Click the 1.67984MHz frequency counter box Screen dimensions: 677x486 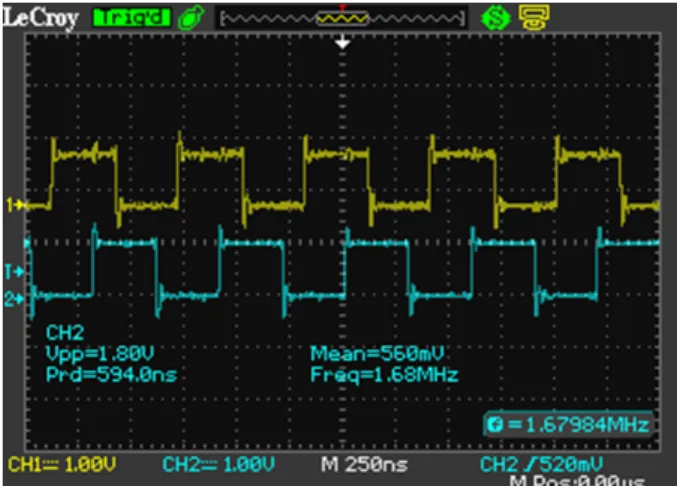tap(568, 425)
